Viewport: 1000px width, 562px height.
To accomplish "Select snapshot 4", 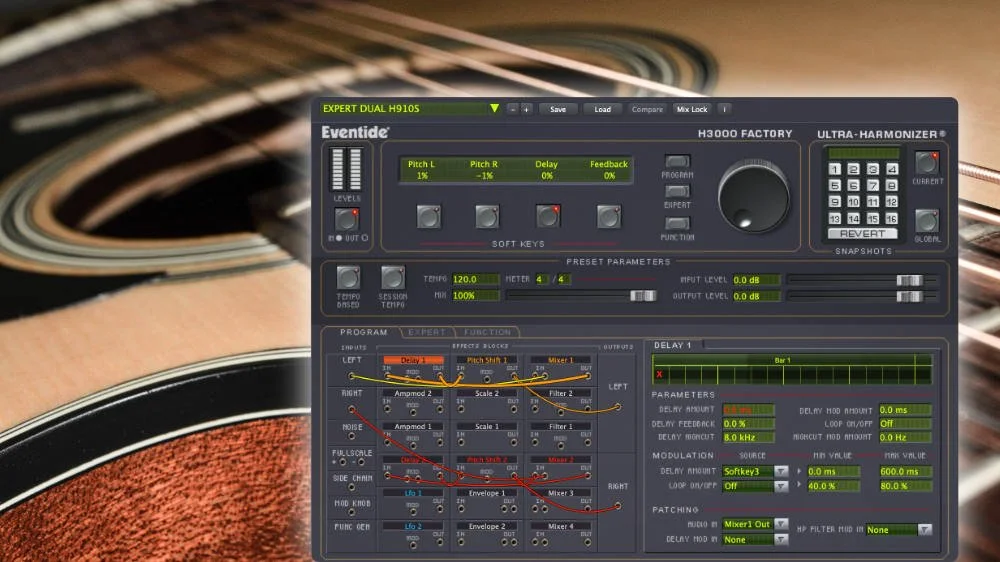I will (892, 169).
